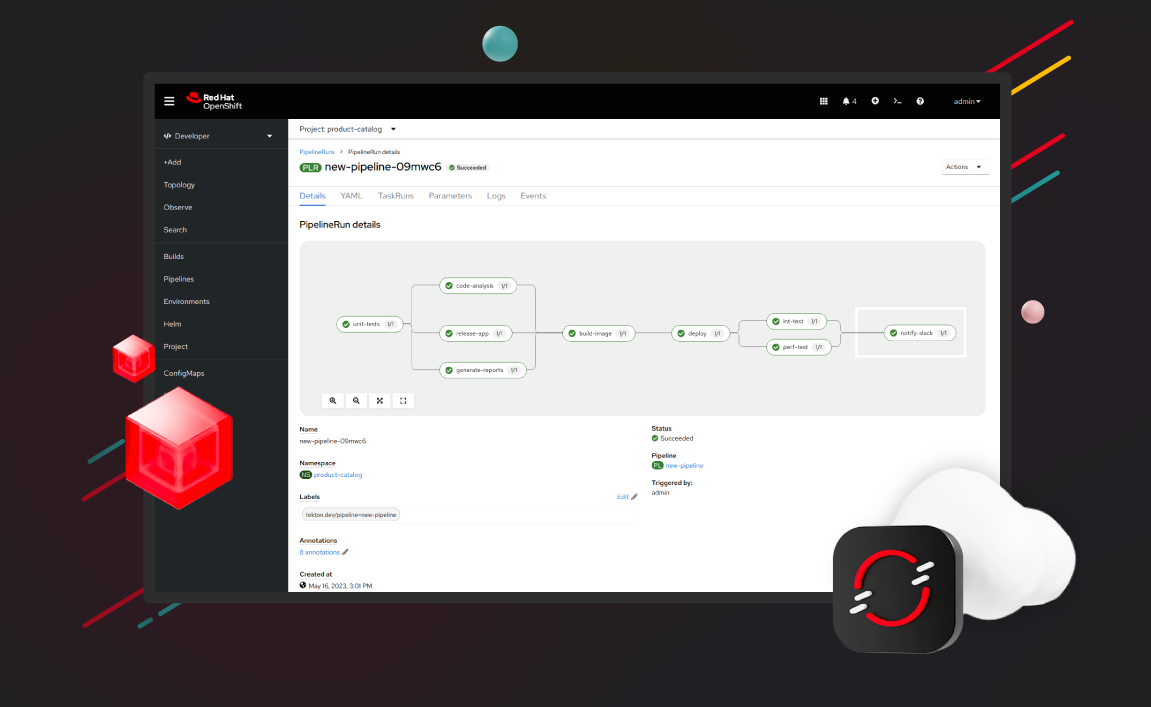Switch to the YAML tab
1151x707 pixels.
[x=351, y=196]
